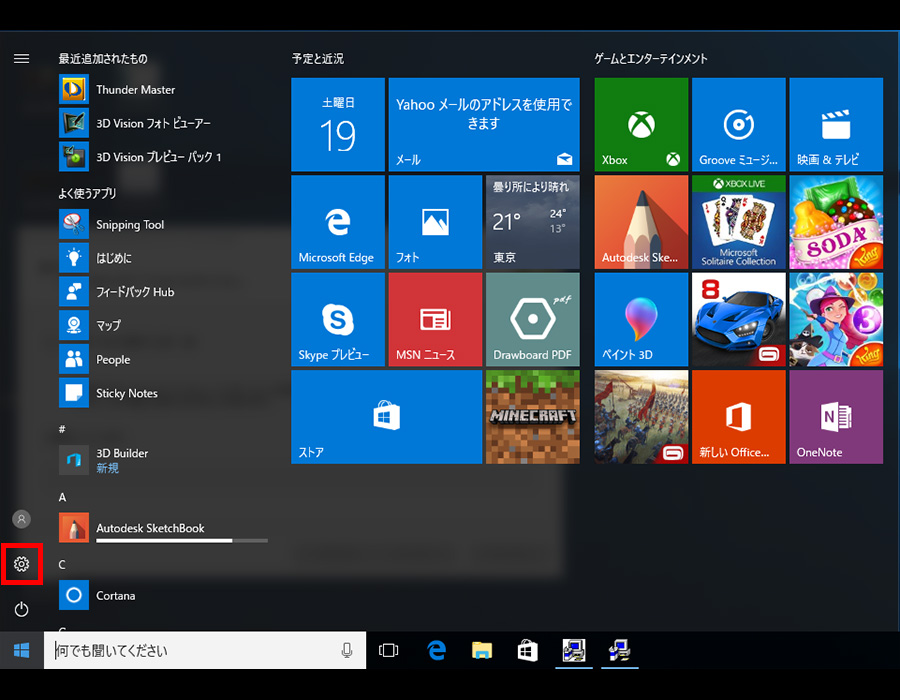Viewport: 900px width, 700px height.
Task: Open 3D Builder app
Action: tap(164, 460)
